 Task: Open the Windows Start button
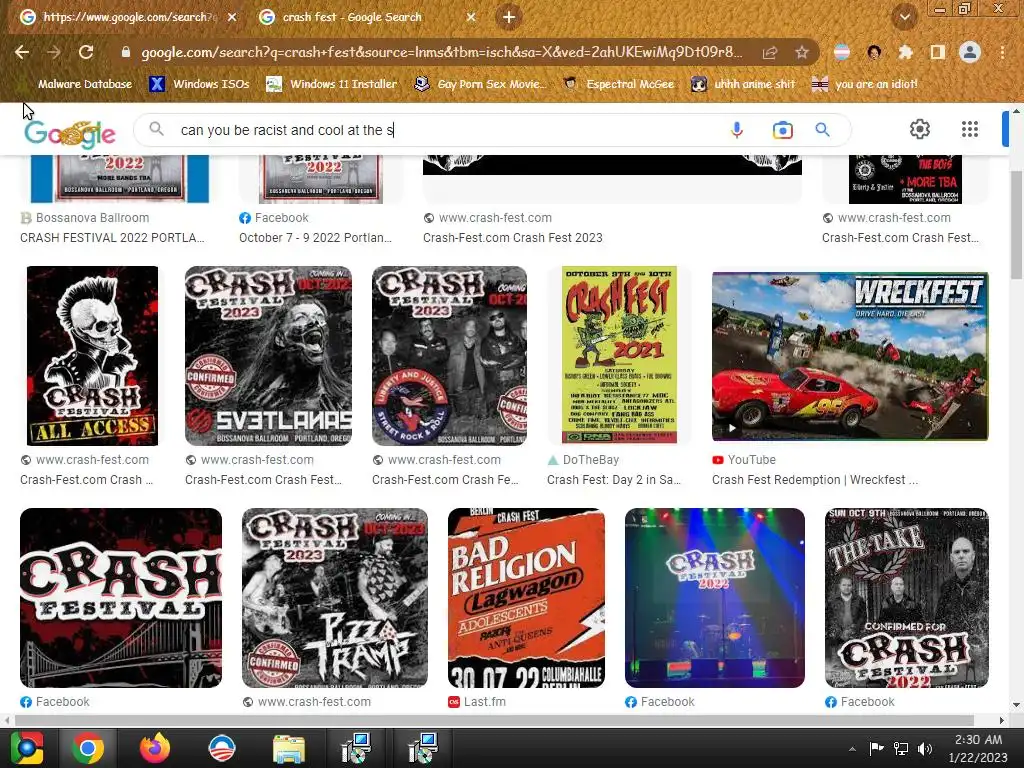coord(27,748)
